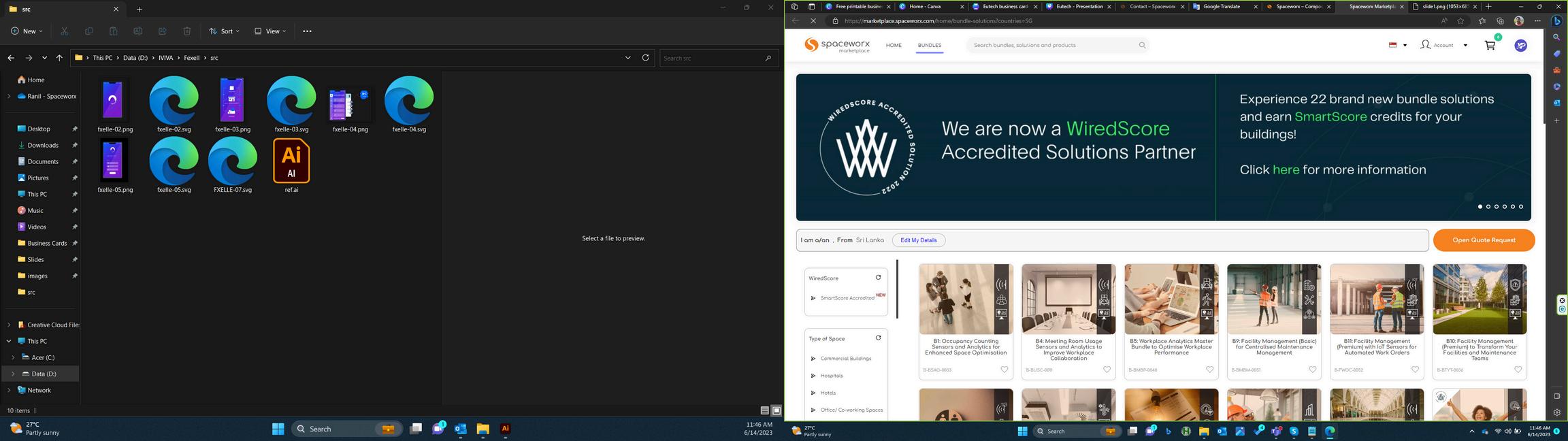Click Windows Start button on left taskbar
Viewport: 1568px width, 441px height.
(278, 429)
